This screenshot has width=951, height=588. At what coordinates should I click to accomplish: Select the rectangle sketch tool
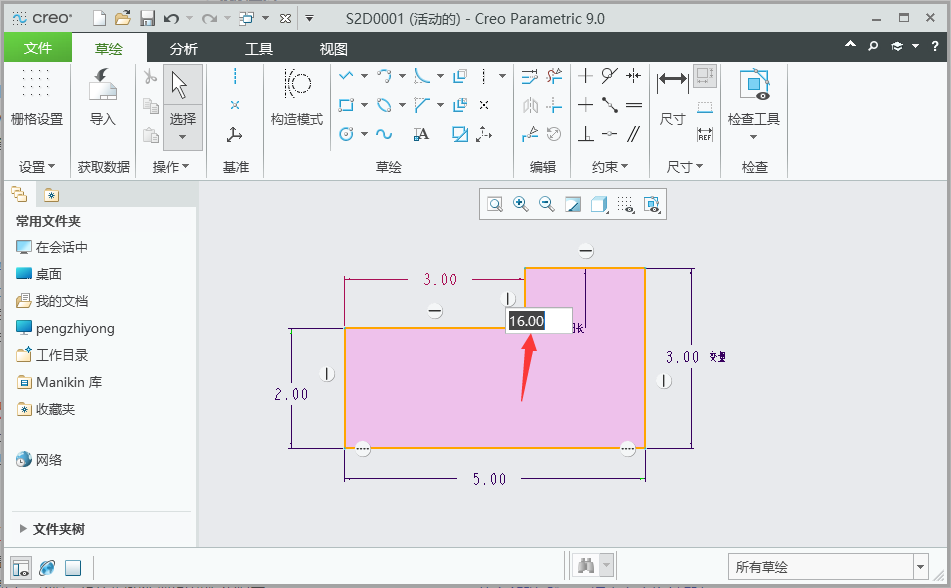pos(346,105)
